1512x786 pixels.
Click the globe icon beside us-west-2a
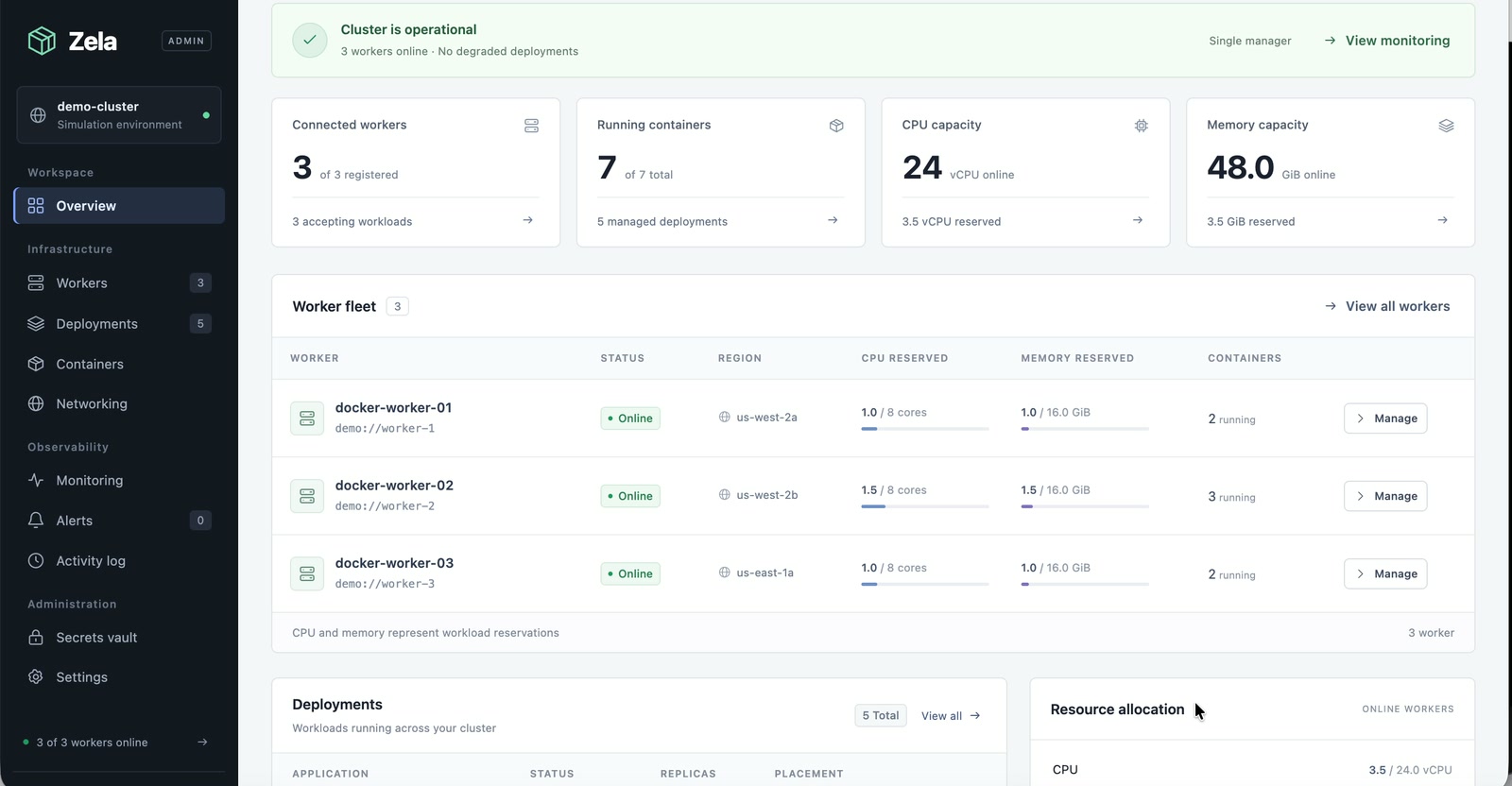coord(725,417)
